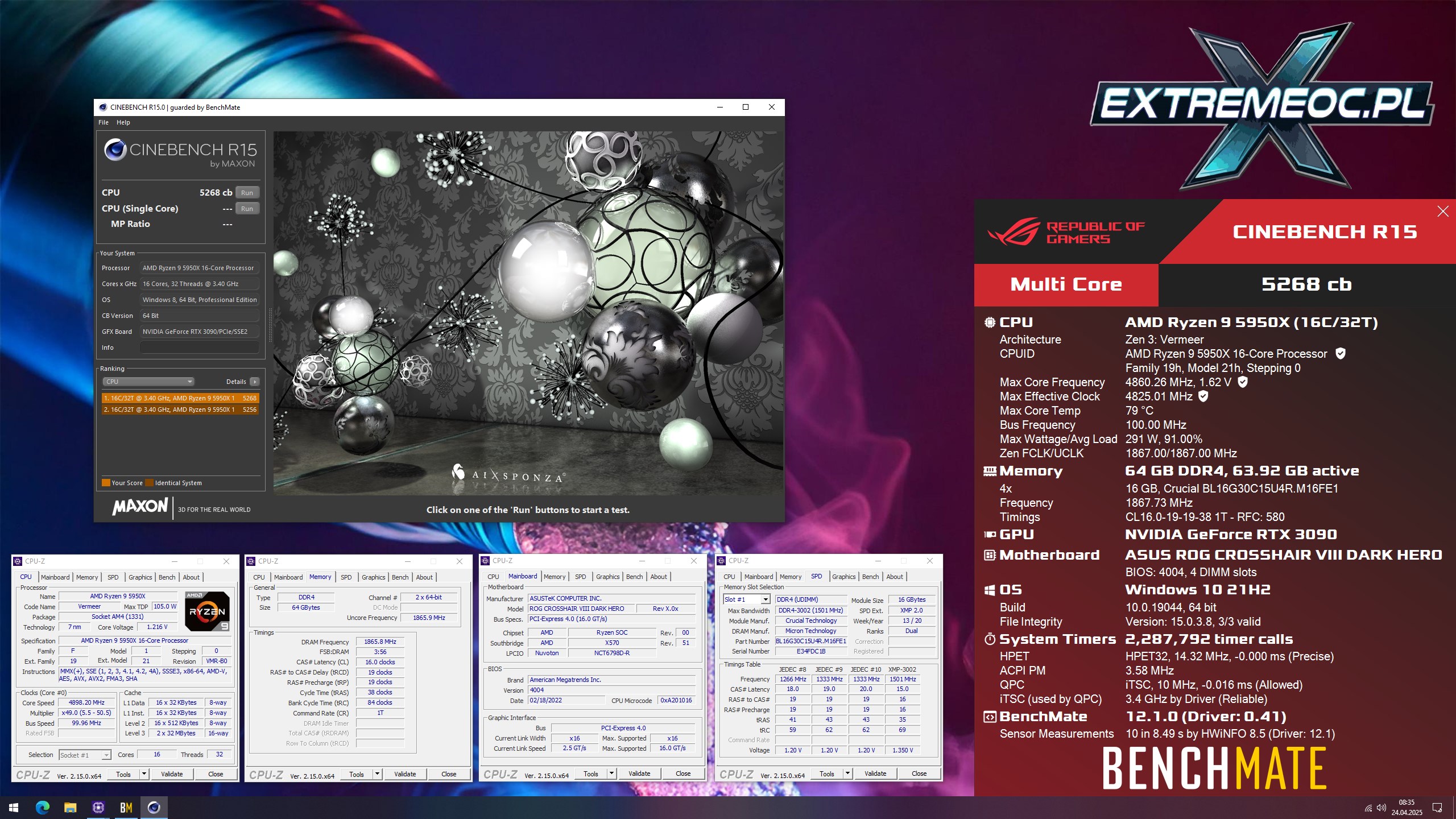Image resolution: width=1456 pixels, height=819 pixels.
Task: Open the Ranking CPU dropdown
Action: 148,382
